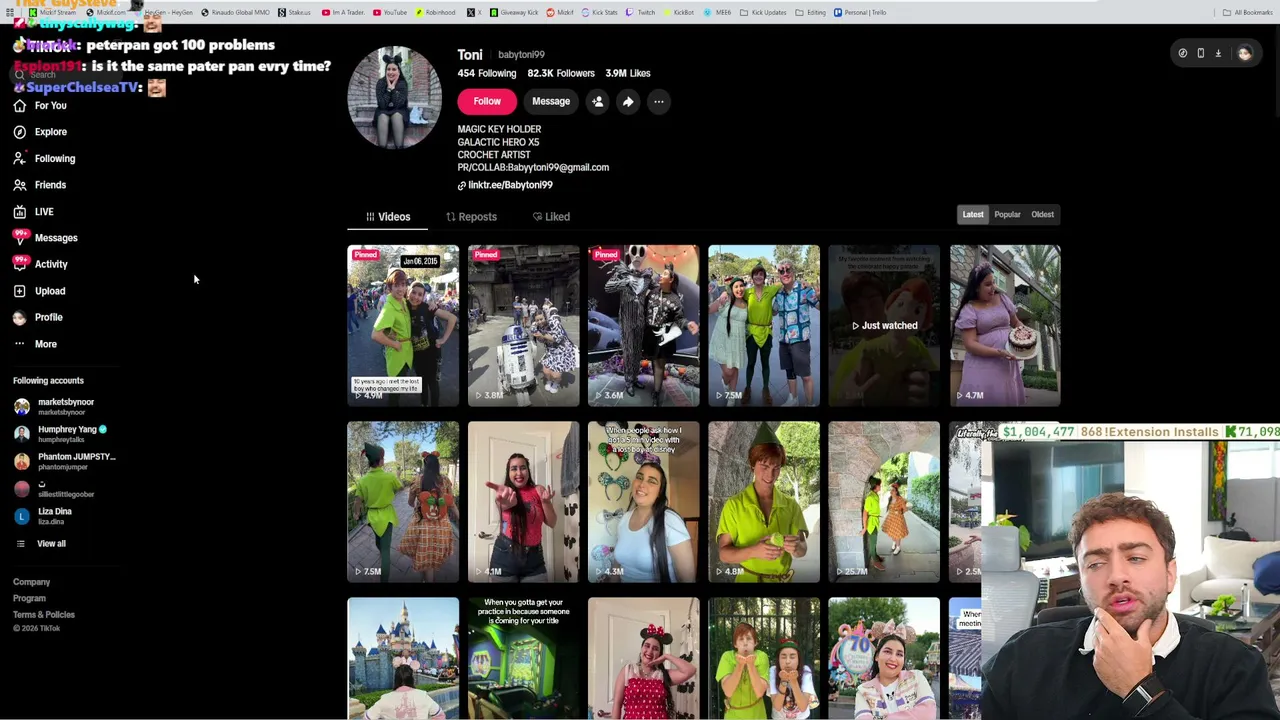Open Humphrey Yang's account

[x=60, y=433]
